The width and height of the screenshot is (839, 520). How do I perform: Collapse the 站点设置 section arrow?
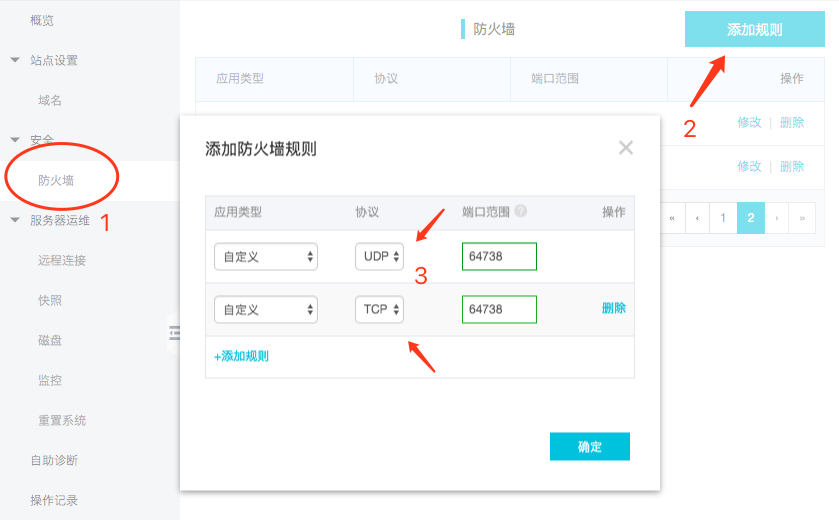point(15,60)
